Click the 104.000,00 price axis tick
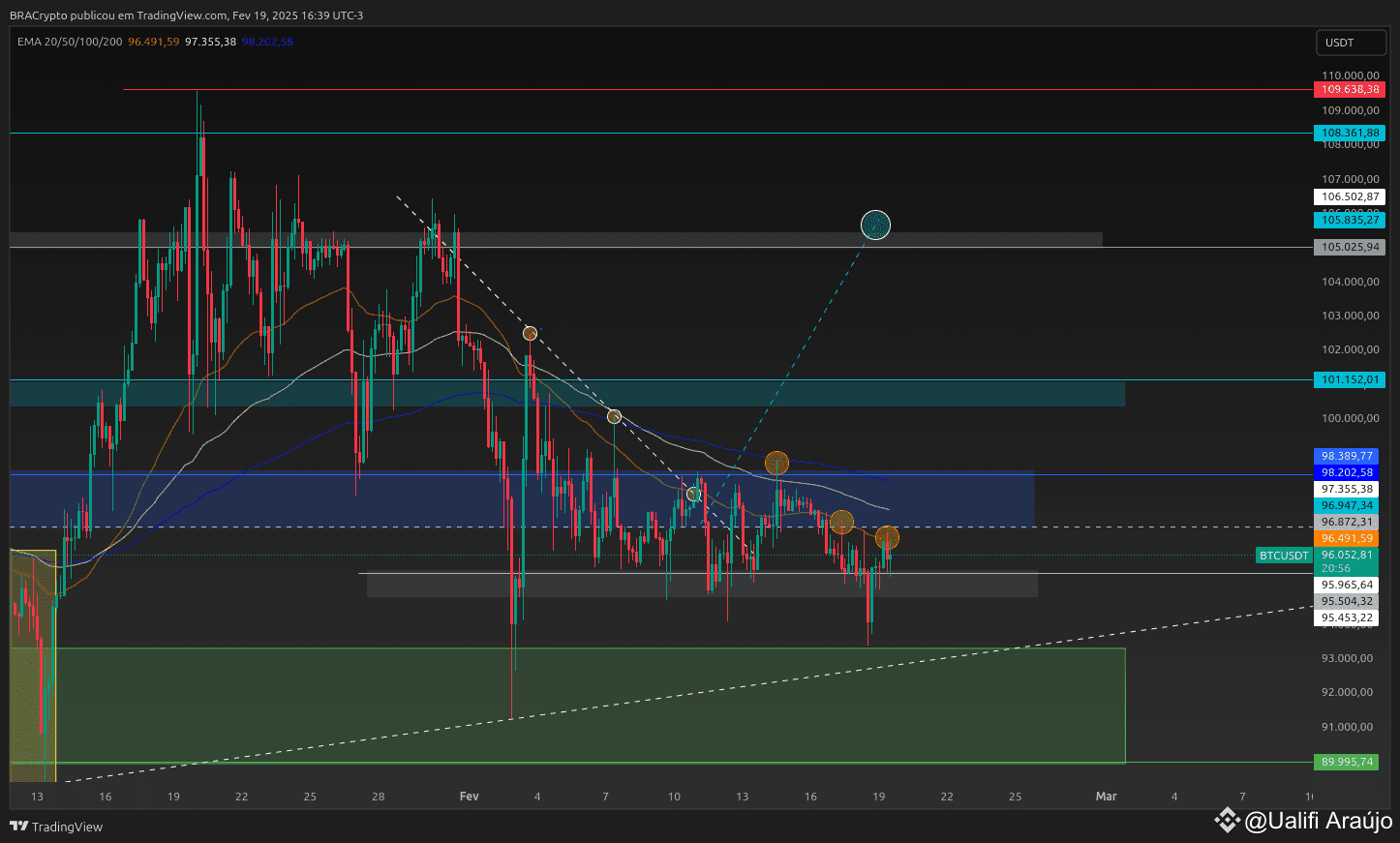This screenshot has height=843, width=1400. [x=1350, y=282]
